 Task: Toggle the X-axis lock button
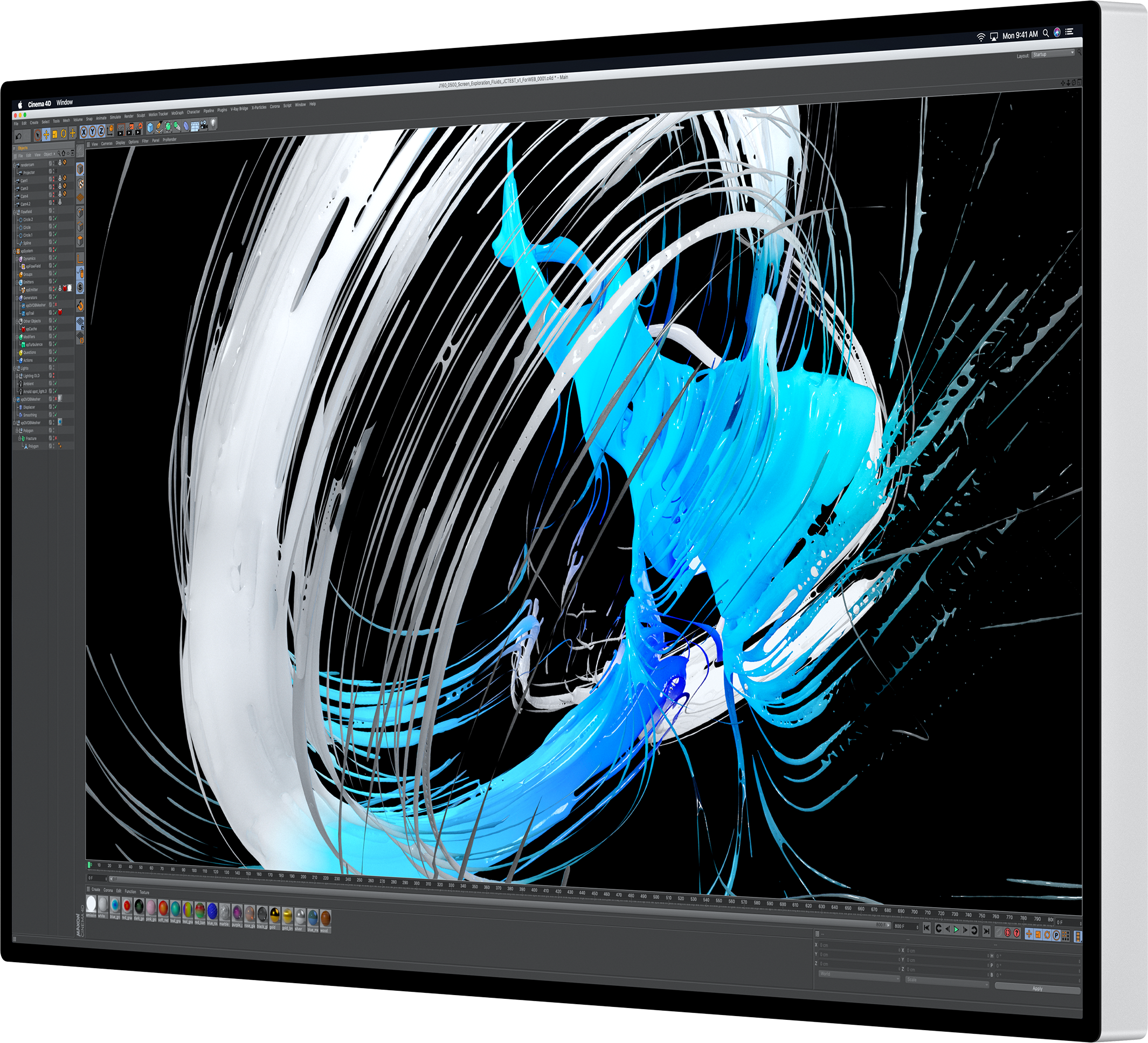tap(84, 132)
